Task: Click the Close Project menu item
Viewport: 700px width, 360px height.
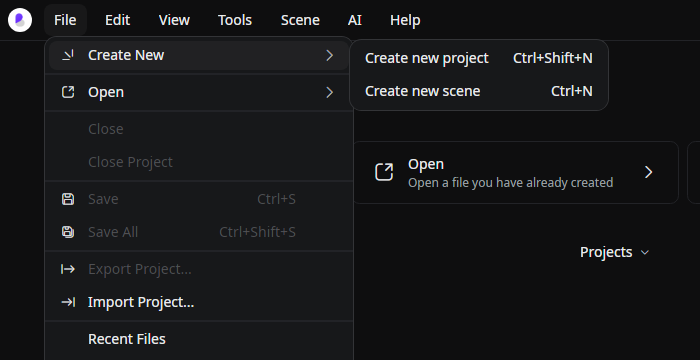Action: tap(199, 162)
